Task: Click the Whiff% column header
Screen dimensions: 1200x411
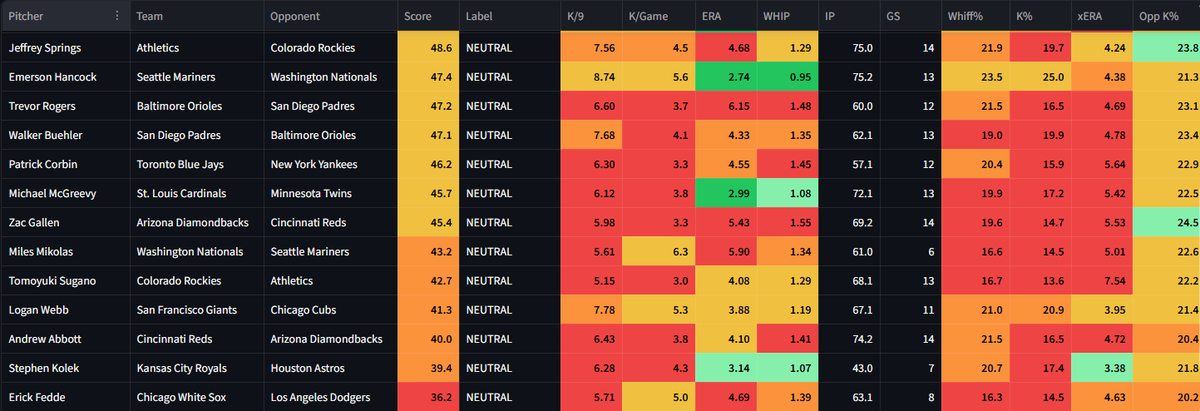Action: coord(975,16)
